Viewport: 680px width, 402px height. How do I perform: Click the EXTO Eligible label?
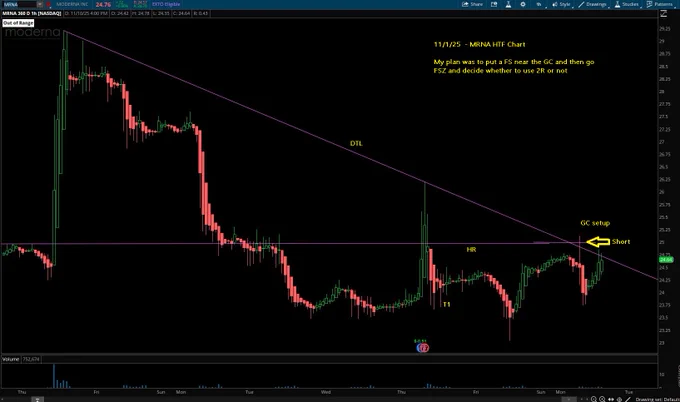coord(166,4)
